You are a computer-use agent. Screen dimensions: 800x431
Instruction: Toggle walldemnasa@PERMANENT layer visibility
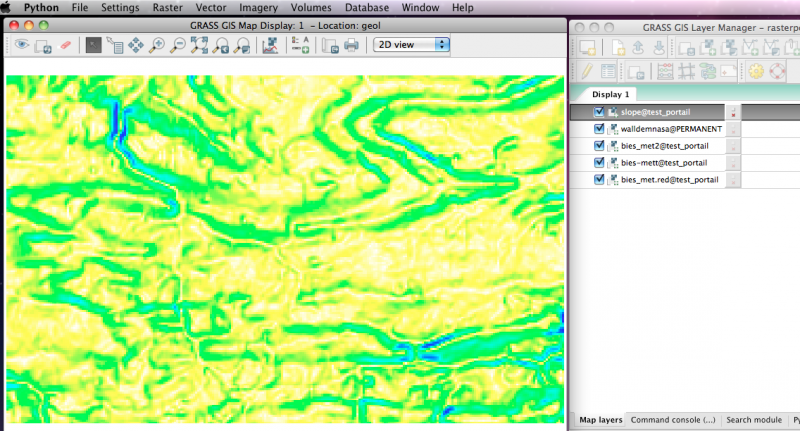point(598,129)
